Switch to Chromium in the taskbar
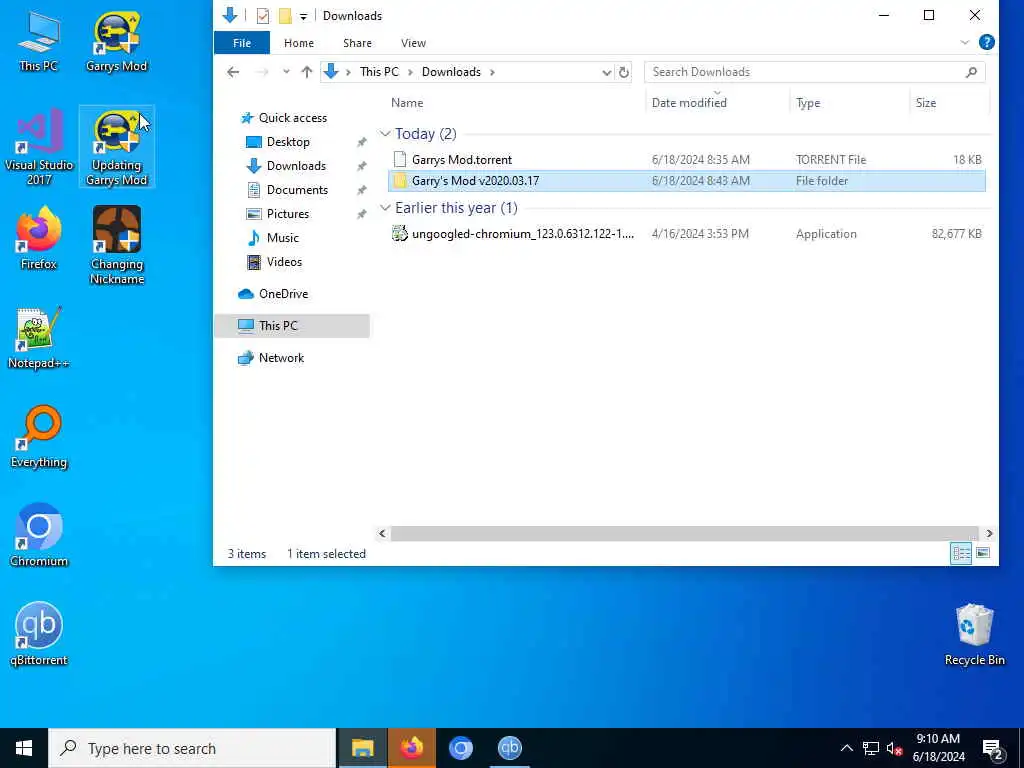This screenshot has height=768, width=1024. pos(460,748)
